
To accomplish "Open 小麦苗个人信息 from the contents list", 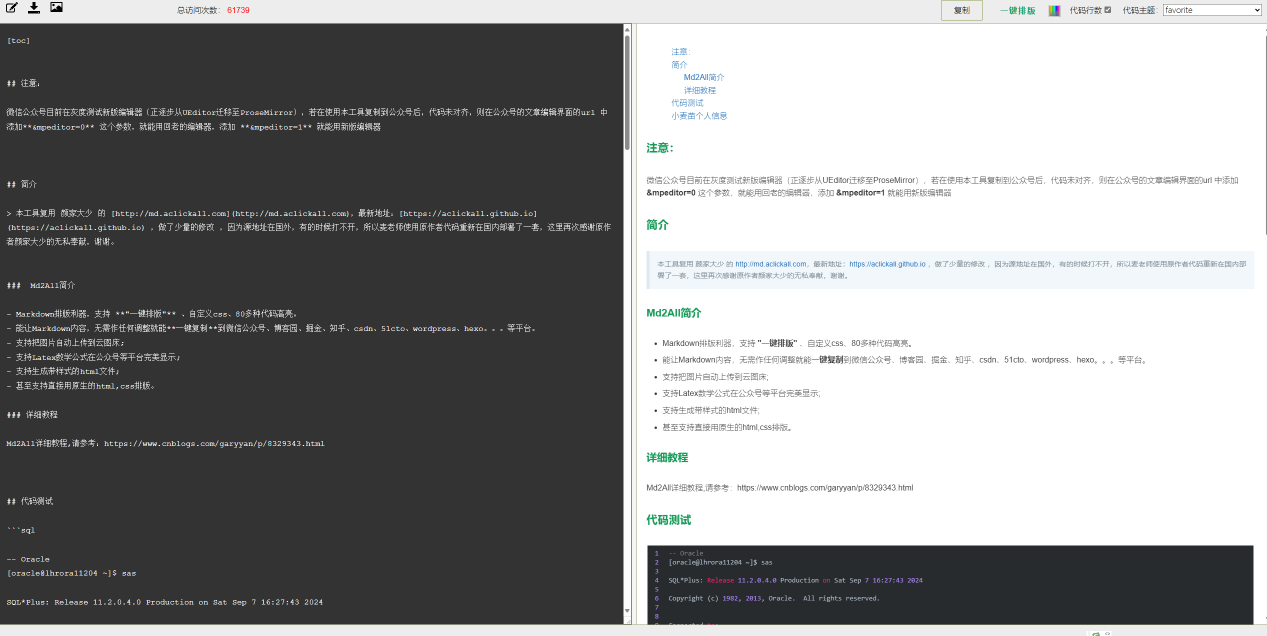I will [x=699, y=116].
